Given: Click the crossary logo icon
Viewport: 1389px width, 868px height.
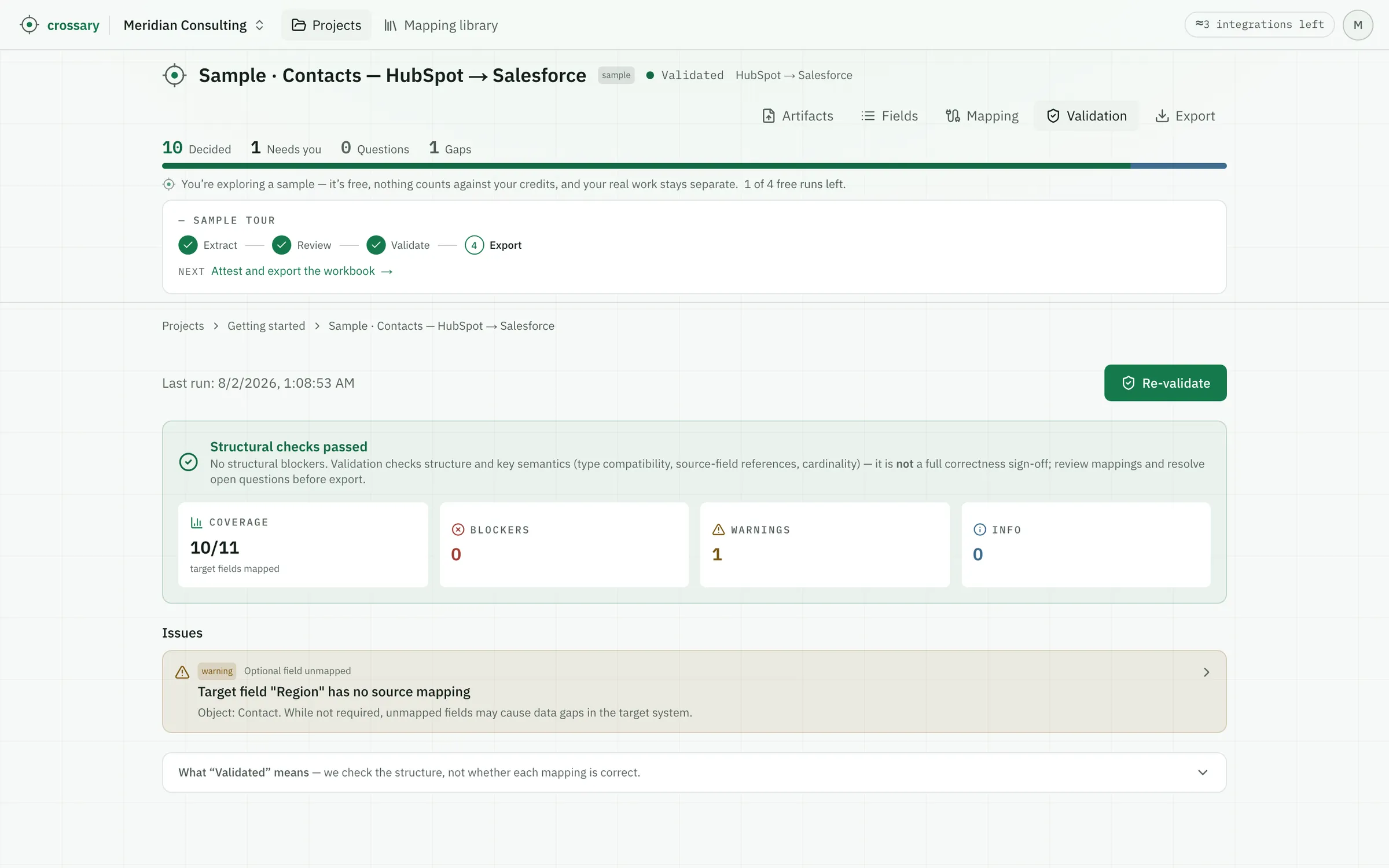Looking at the screenshot, I should (x=29, y=25).
